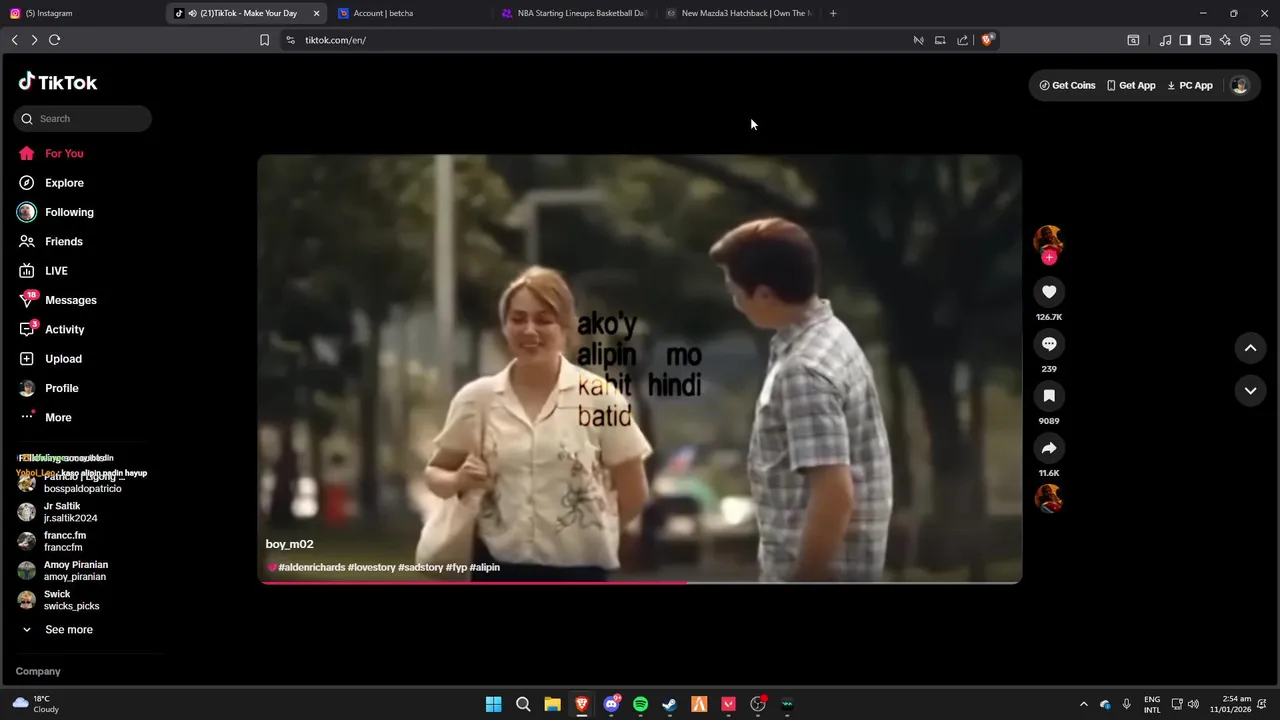This screenshot has width=1280, height=720.
Task: Click the browser back arrow
Action: (x=15, y=40)
